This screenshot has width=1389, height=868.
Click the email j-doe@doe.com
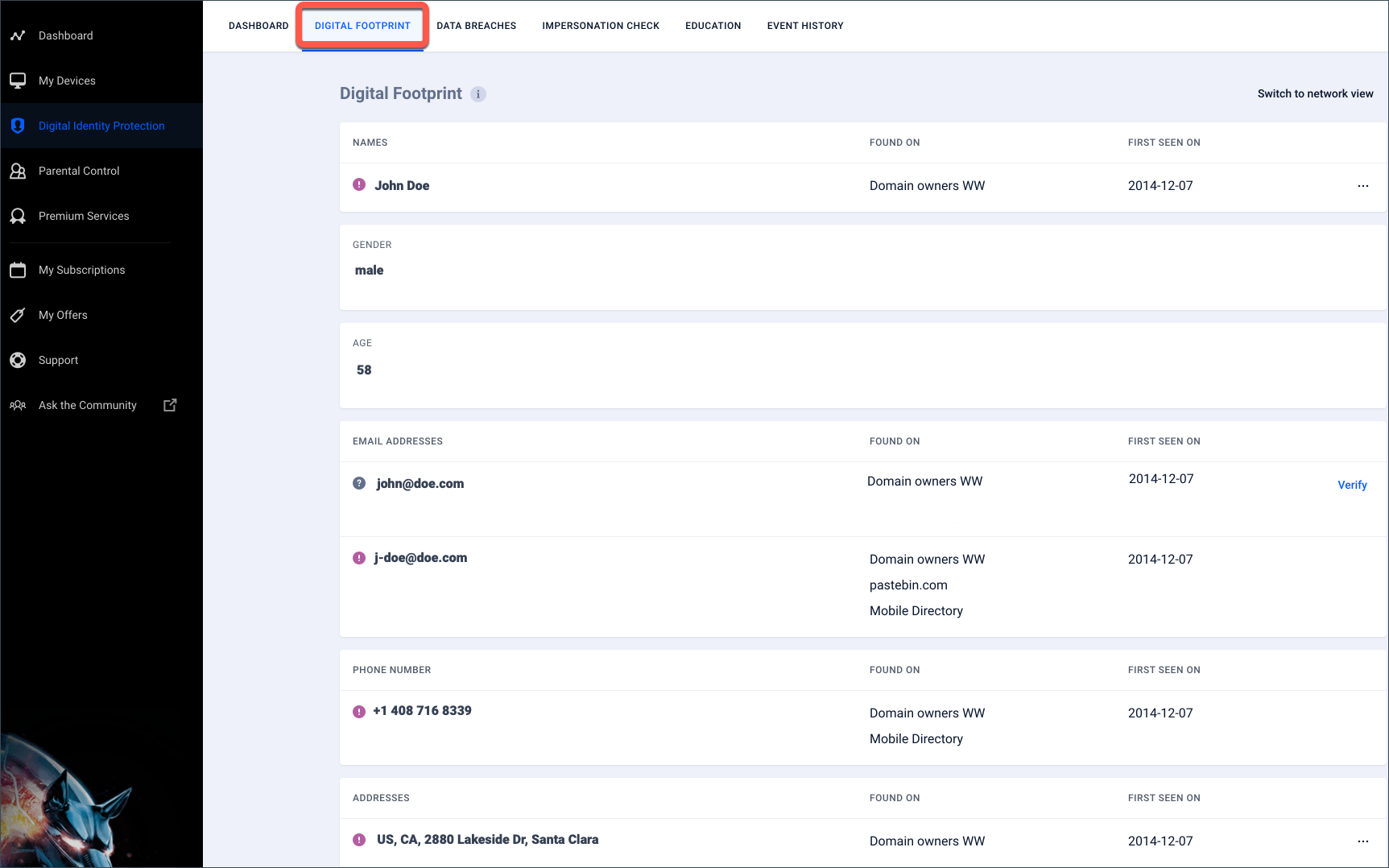pos(420,557)
